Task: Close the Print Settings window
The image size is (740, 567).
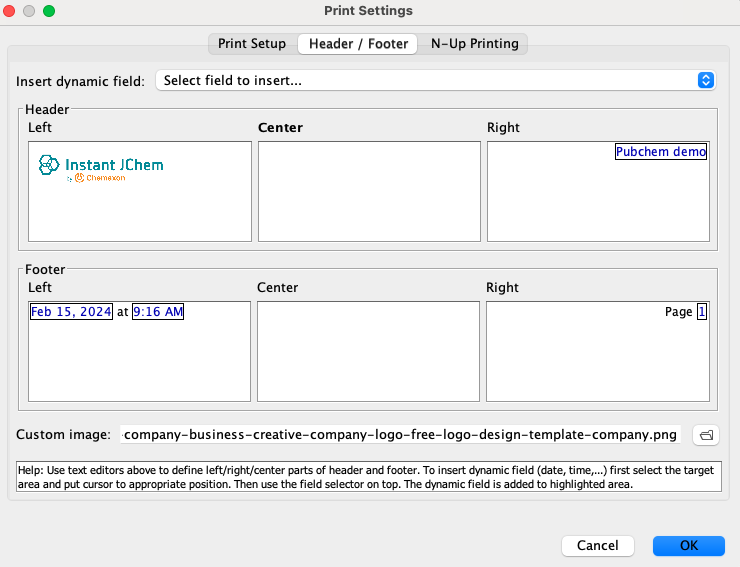Action: pyautogui.click(x=11, y=11)
